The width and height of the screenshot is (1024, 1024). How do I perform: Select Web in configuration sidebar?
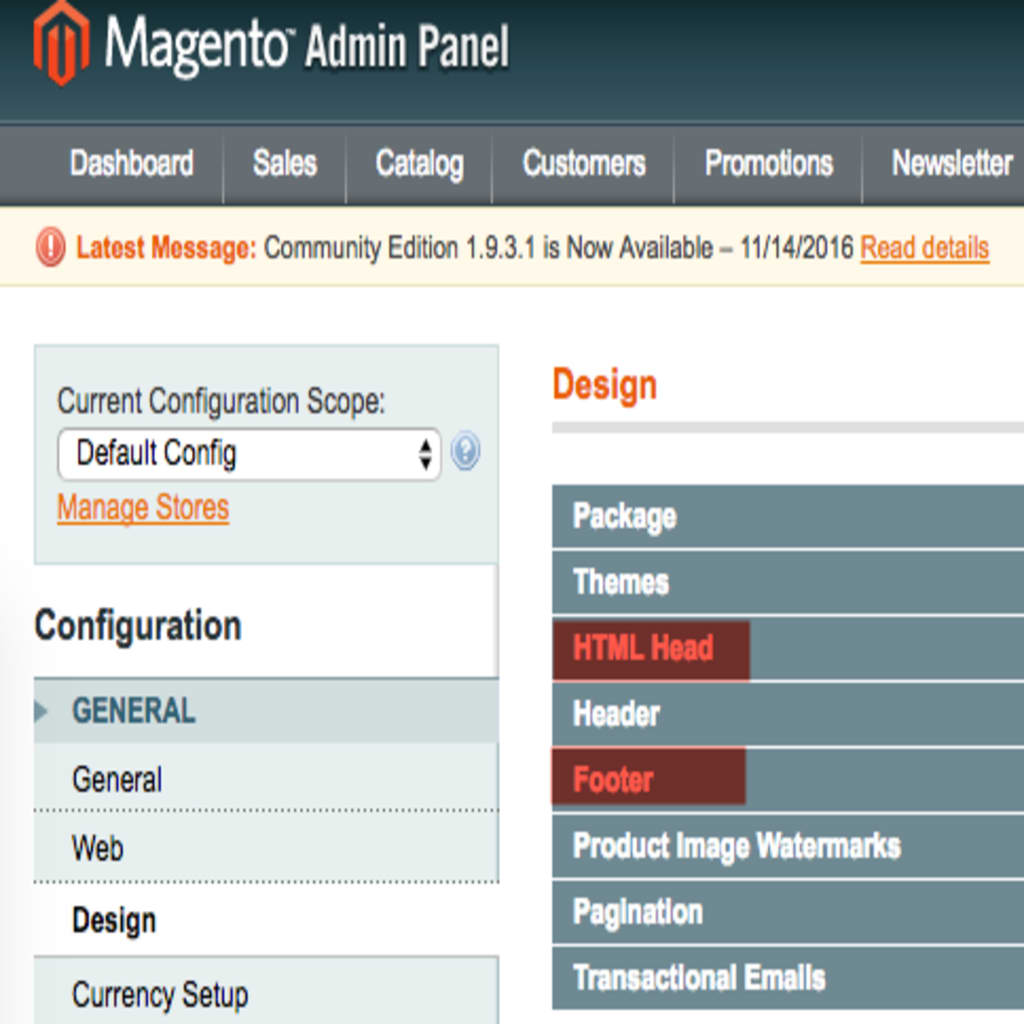point(266,848)
